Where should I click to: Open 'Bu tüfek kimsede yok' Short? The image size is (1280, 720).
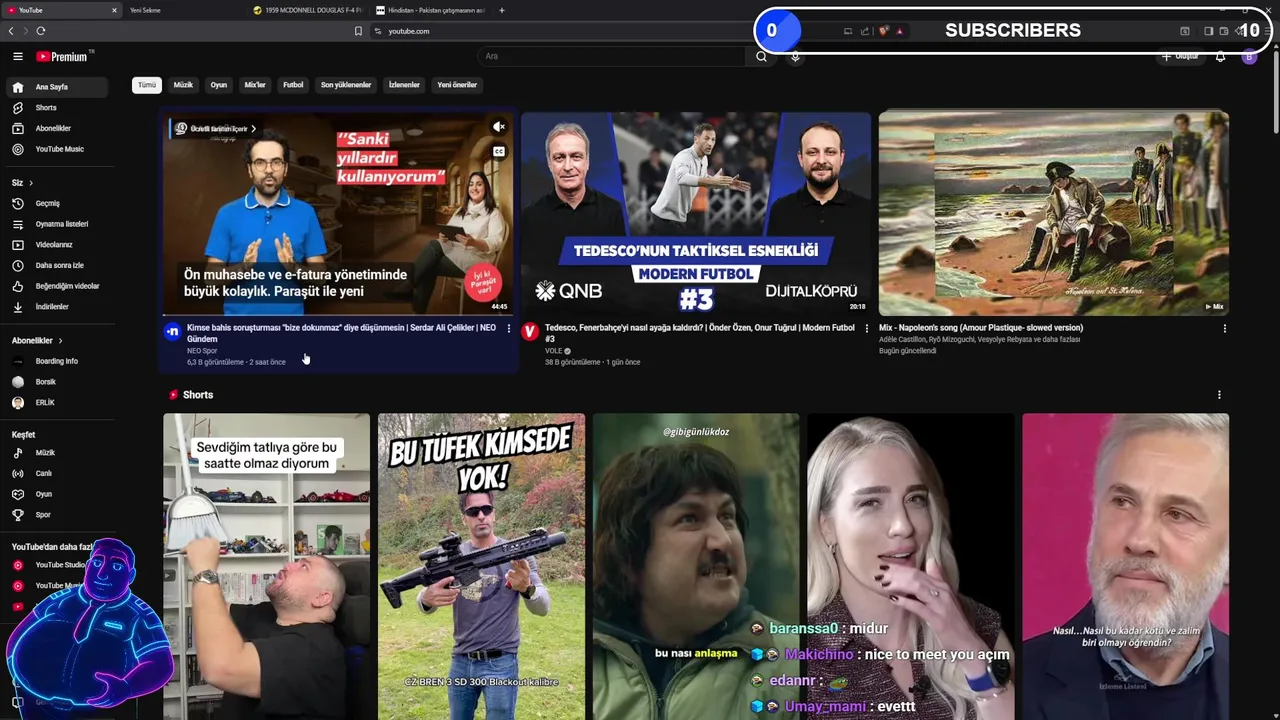[481, 567]
